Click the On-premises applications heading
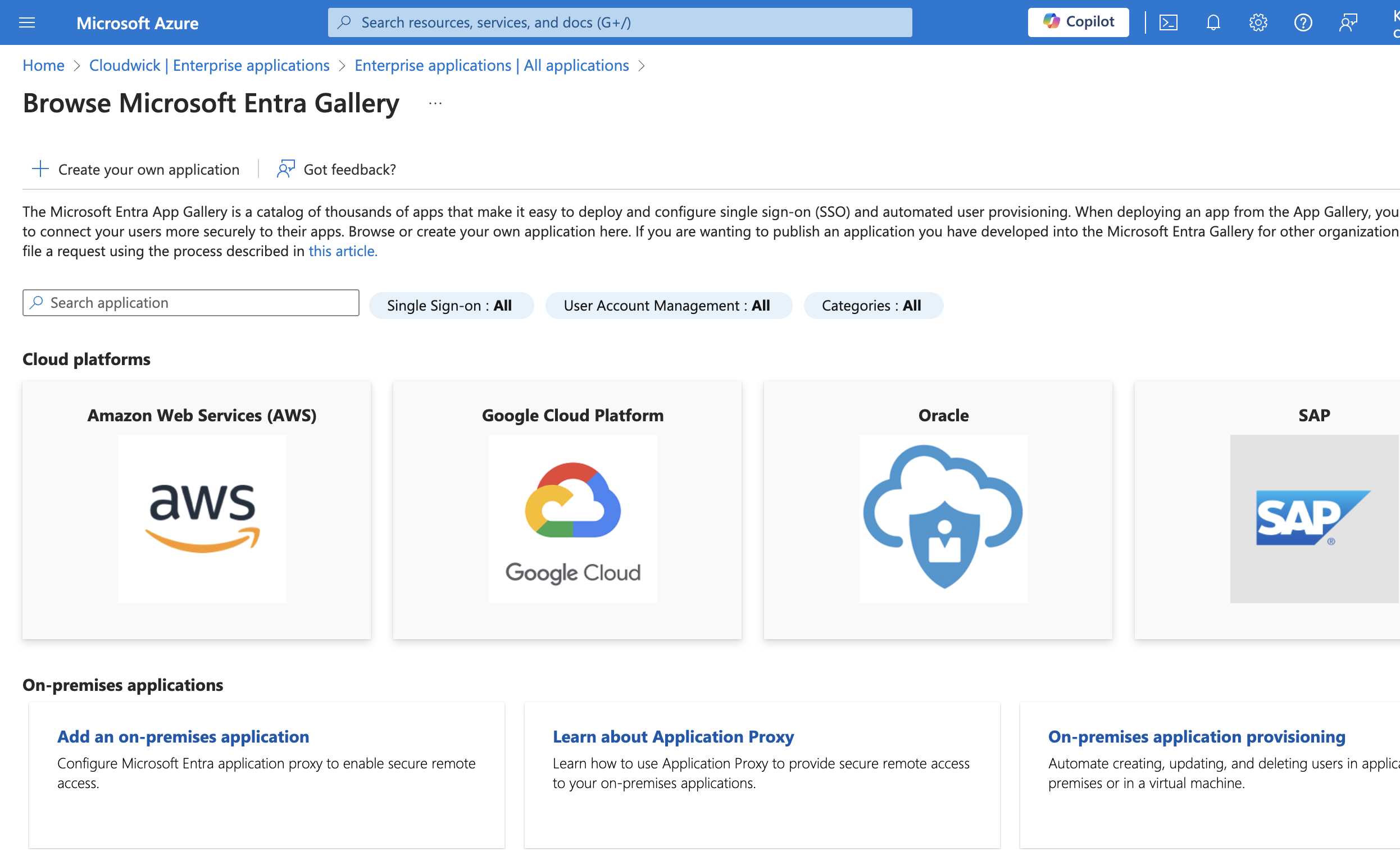Screen dimensions: 1400x865 point(122,685)
